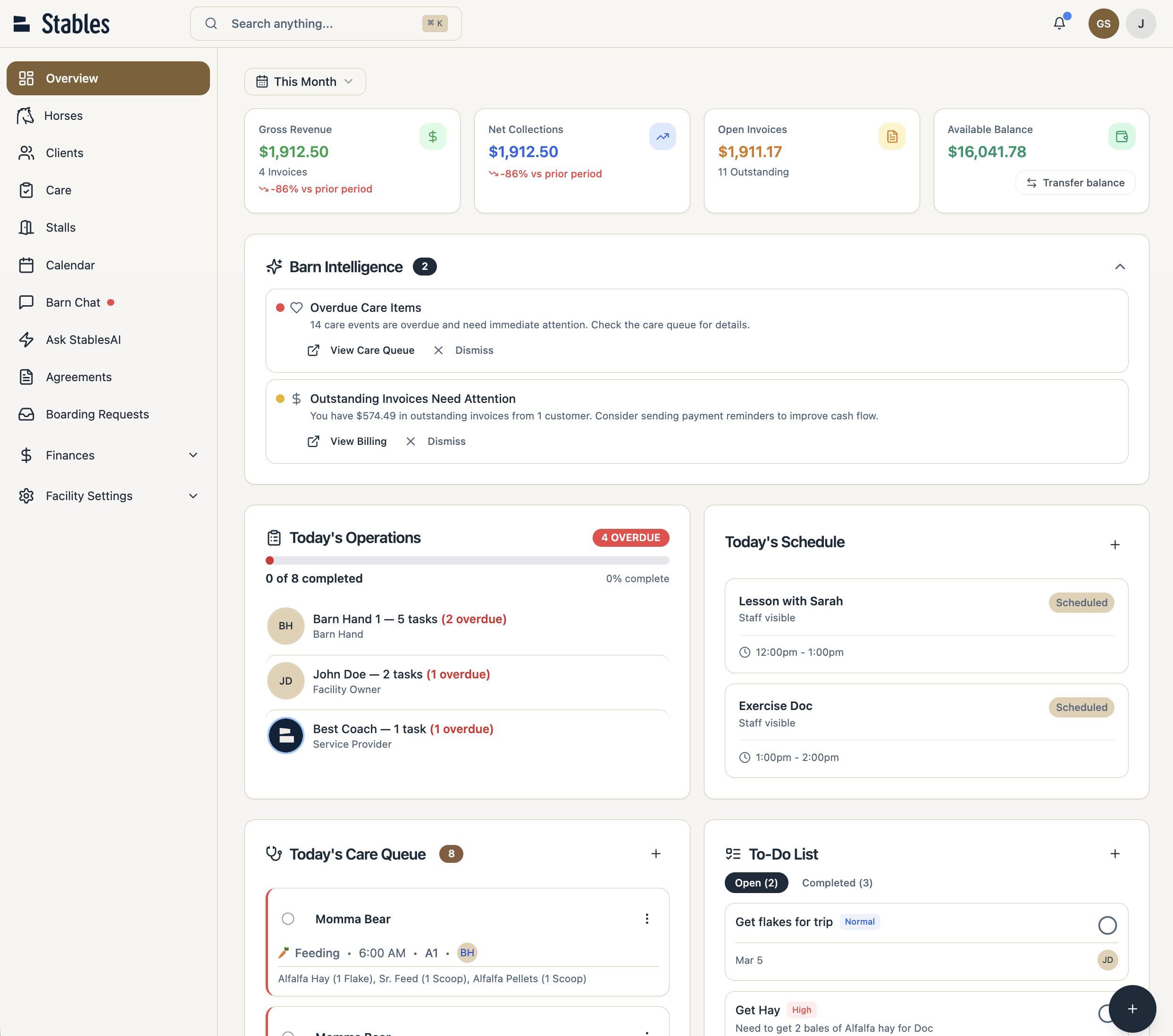This screenshot has height=1036, width=1173.
Task: Click the Available Balance wallet icon
Action: pyautogui.click(x=1122, y=136)
